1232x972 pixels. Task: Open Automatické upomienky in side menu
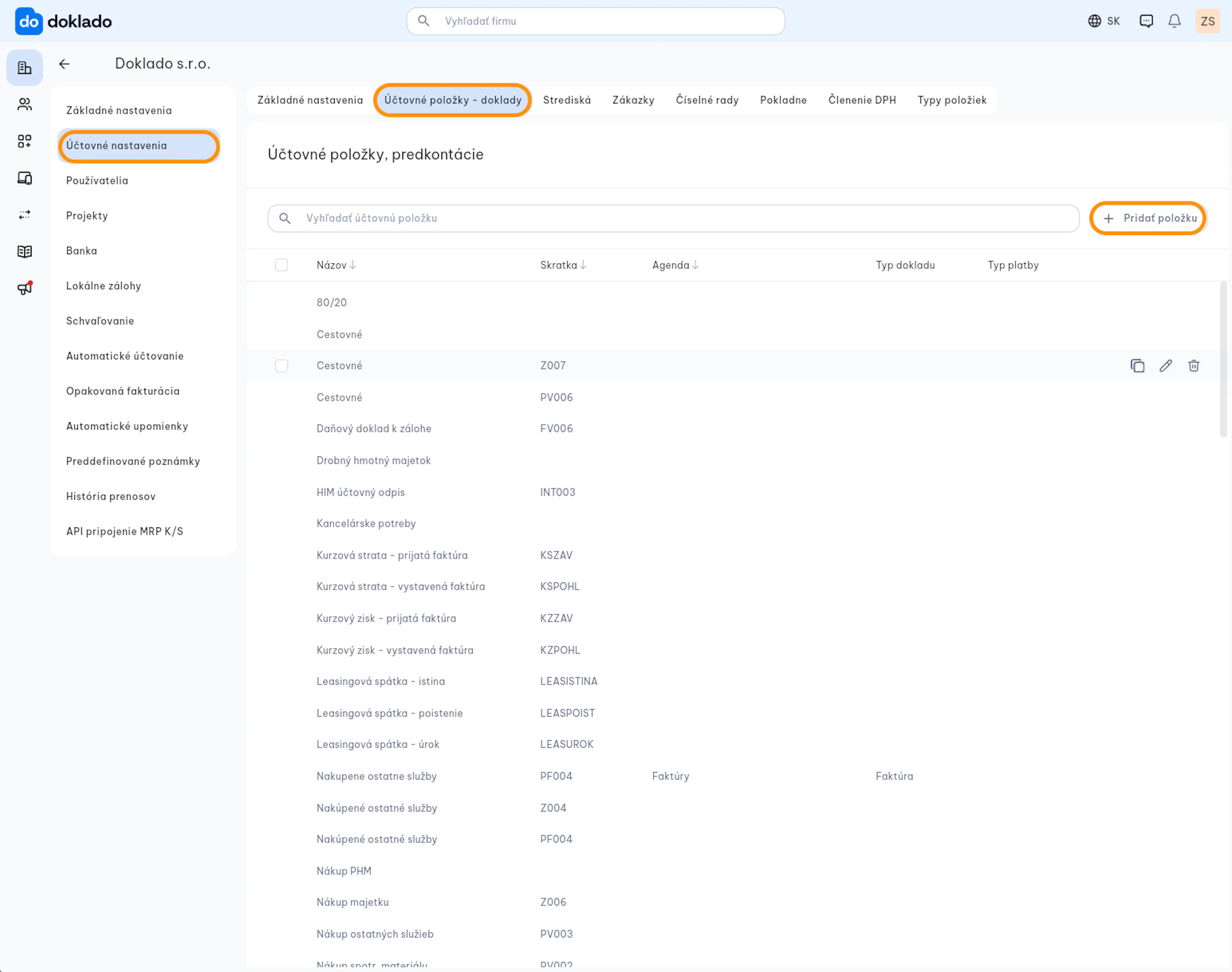pos(139,426)
